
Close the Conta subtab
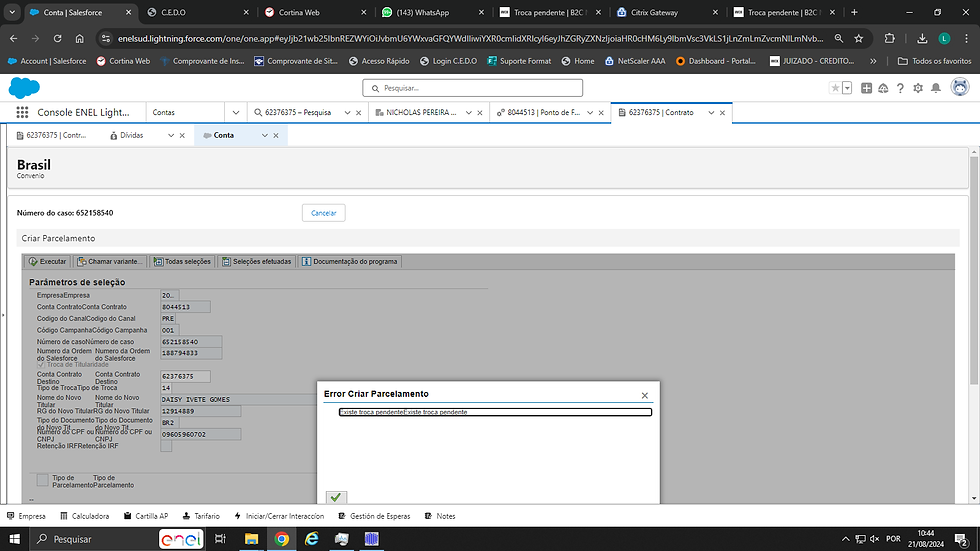point(276,136)
